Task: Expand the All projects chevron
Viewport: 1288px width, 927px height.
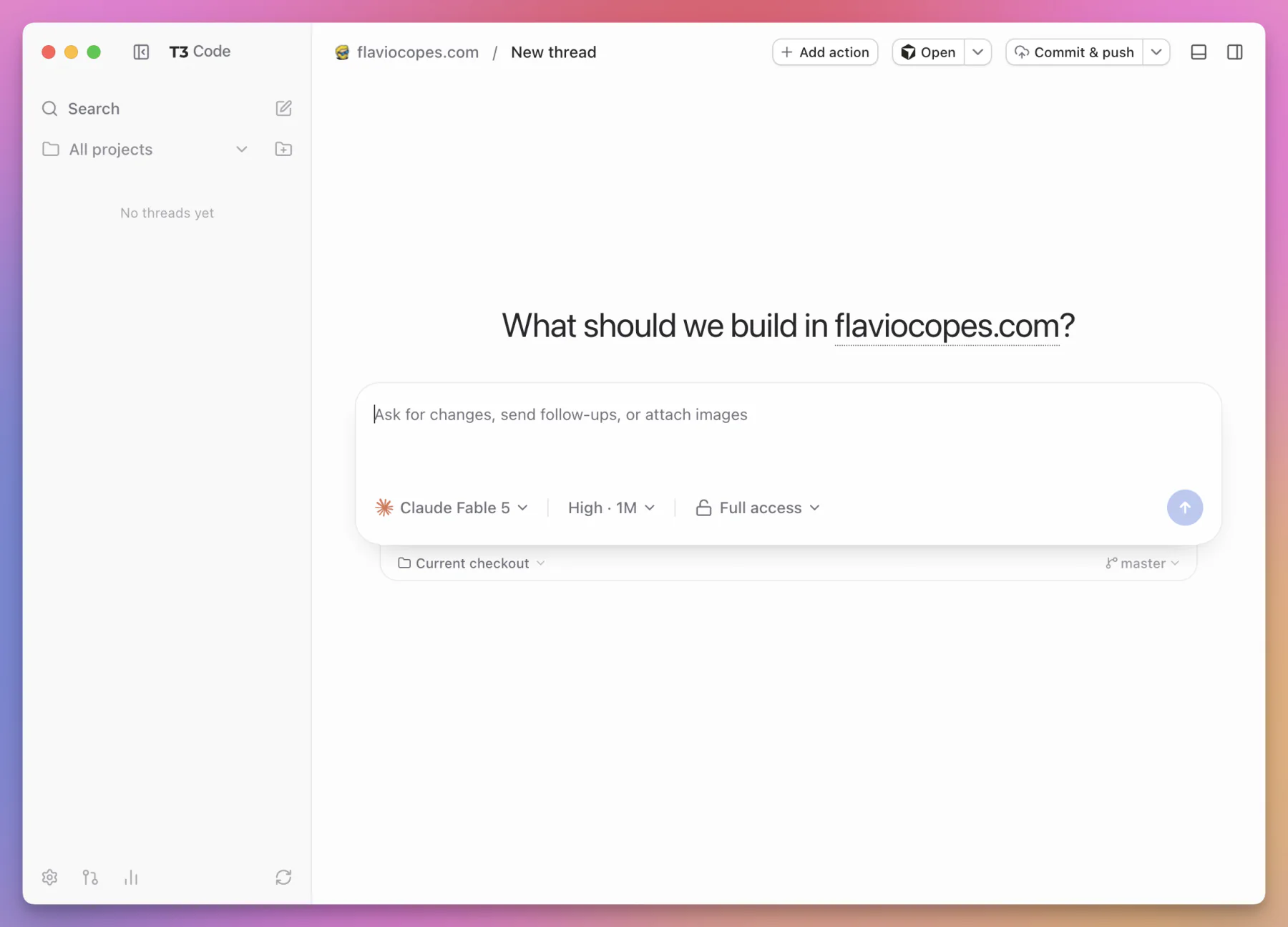Action: click(242, 149)
